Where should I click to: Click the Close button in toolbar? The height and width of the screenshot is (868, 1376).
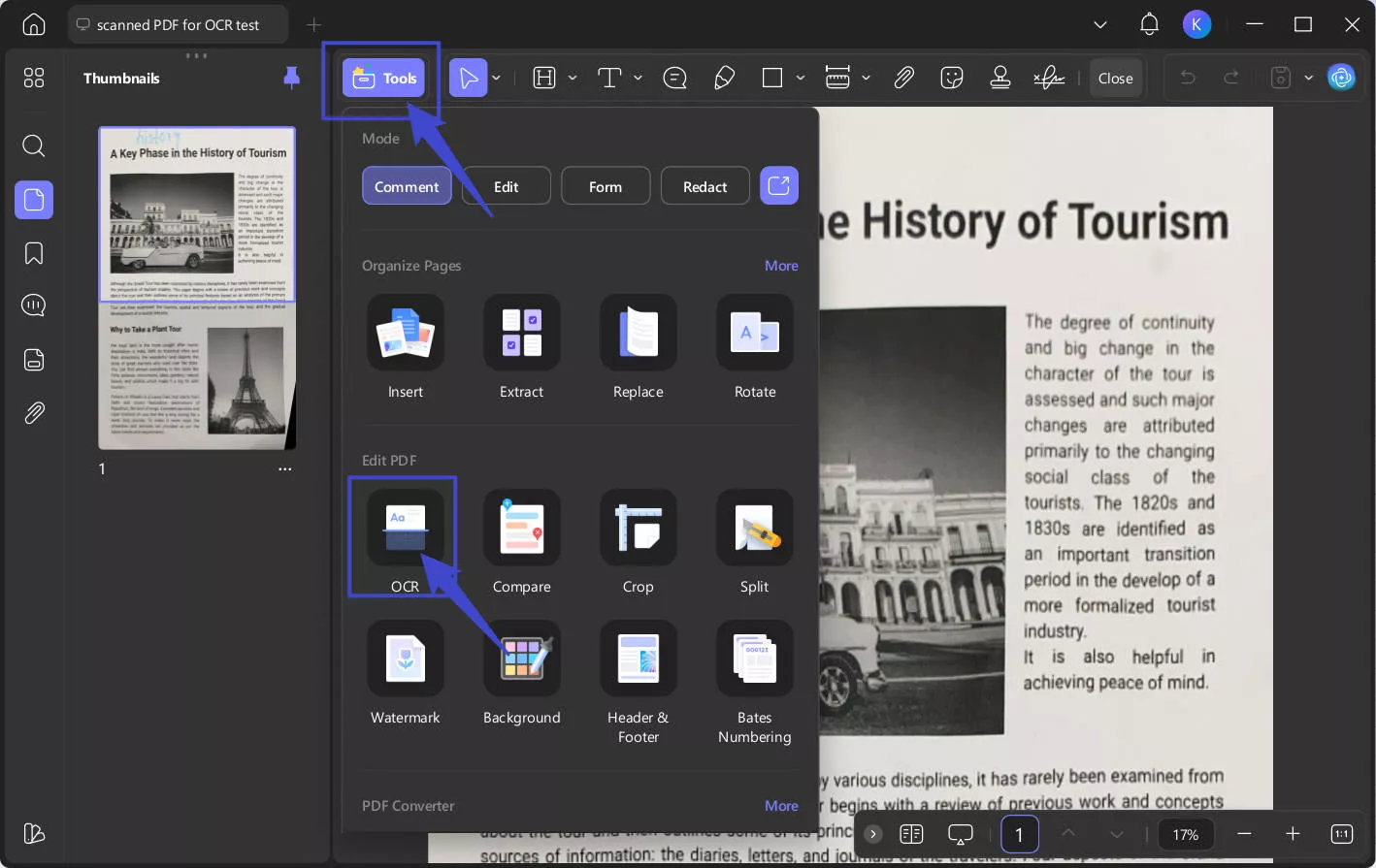pos(1115,79)
